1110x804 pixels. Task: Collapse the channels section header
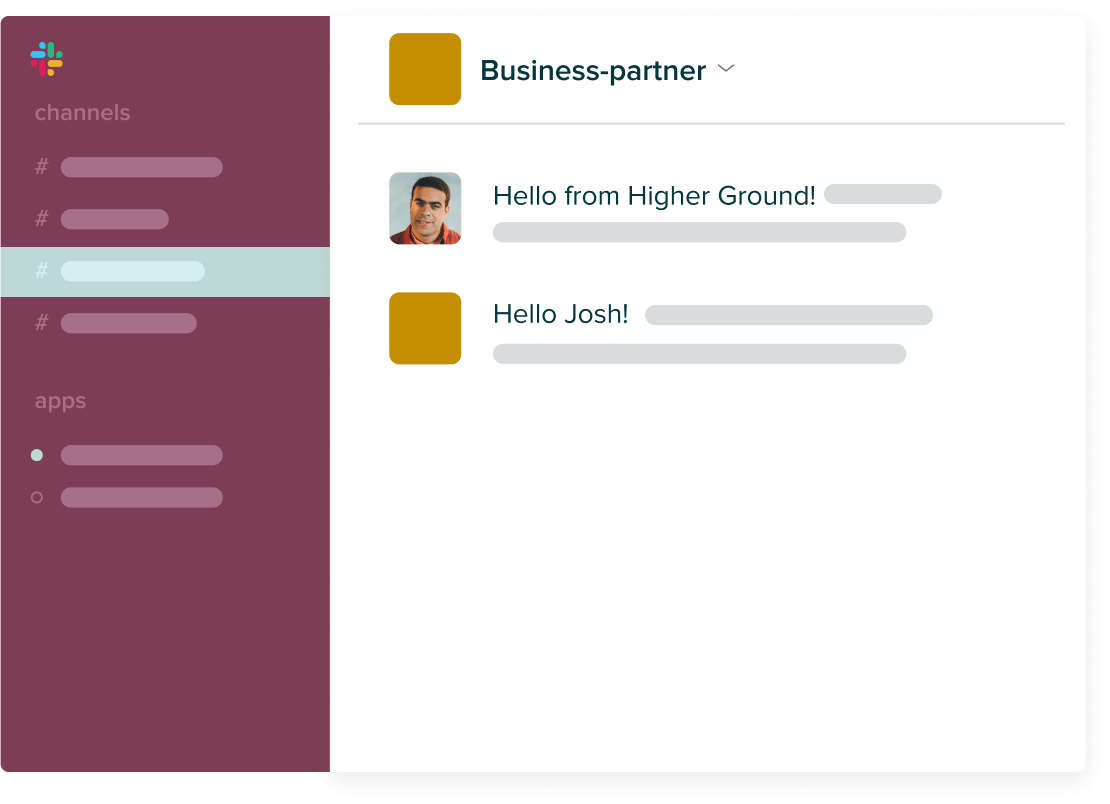click(82, 113)
